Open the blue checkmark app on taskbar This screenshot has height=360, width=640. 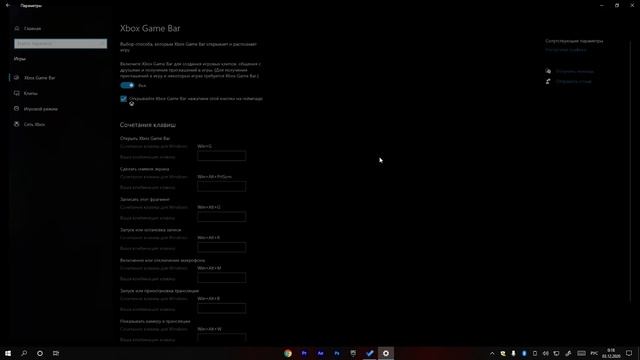click(369, 353)
